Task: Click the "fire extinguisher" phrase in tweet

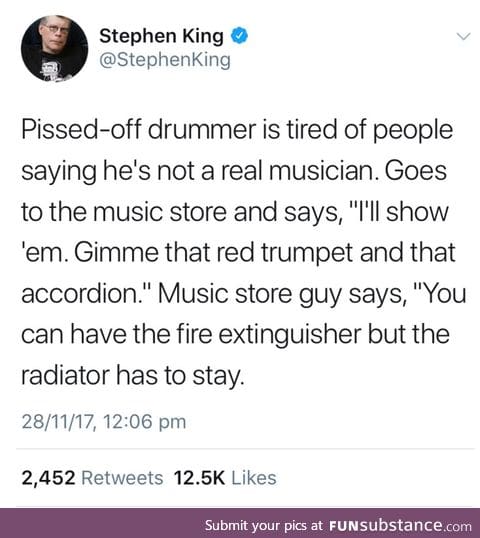Action: [x=269, y=335]
